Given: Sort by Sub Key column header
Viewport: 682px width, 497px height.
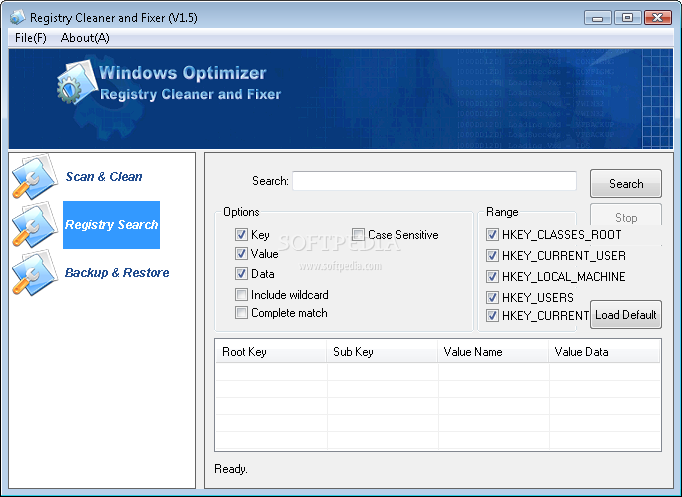Looking at the screenshot, I should (x=382, y=351).
